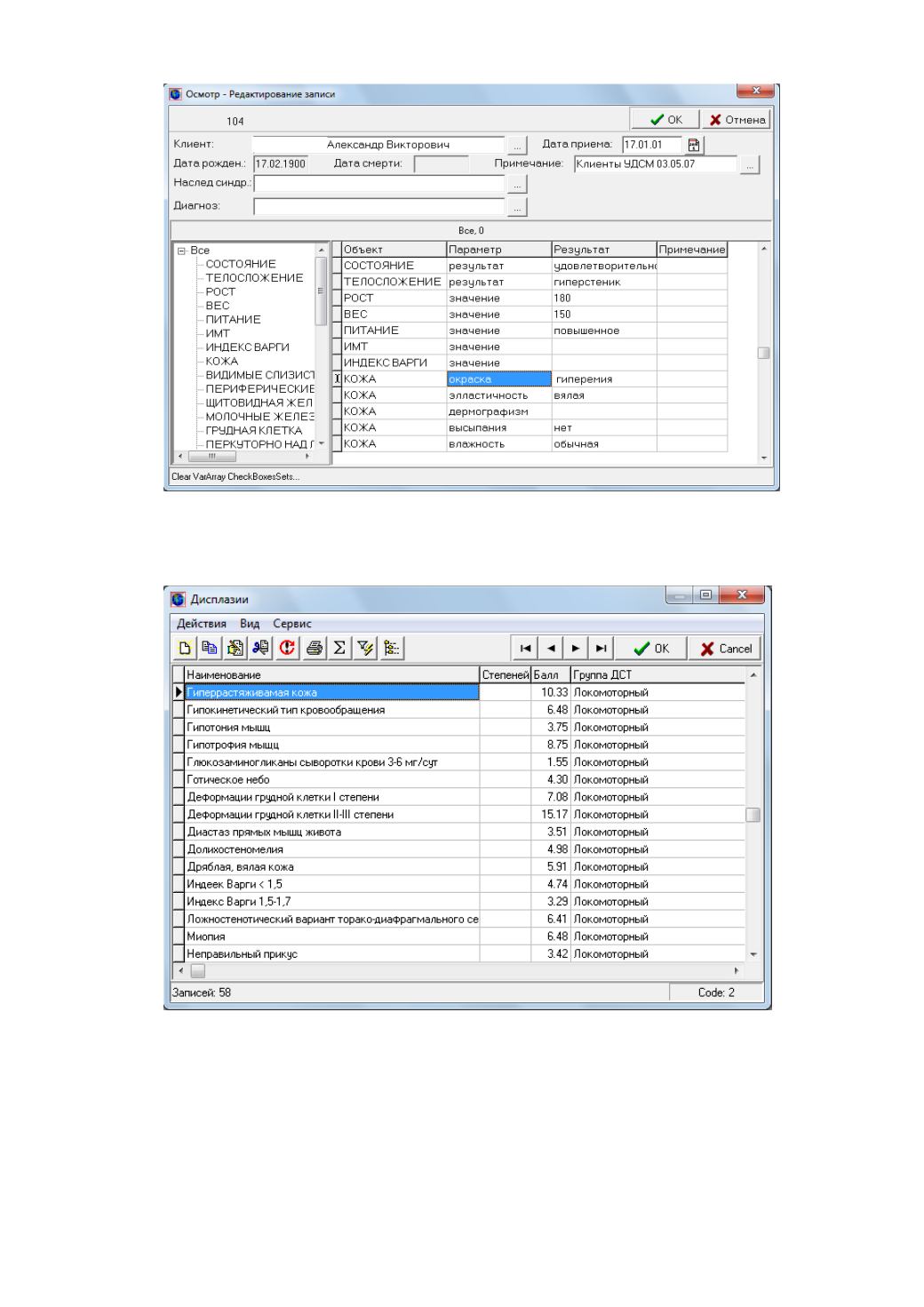Click the Наслед синдр input field
924x1307 pixels.
point(379,184)
